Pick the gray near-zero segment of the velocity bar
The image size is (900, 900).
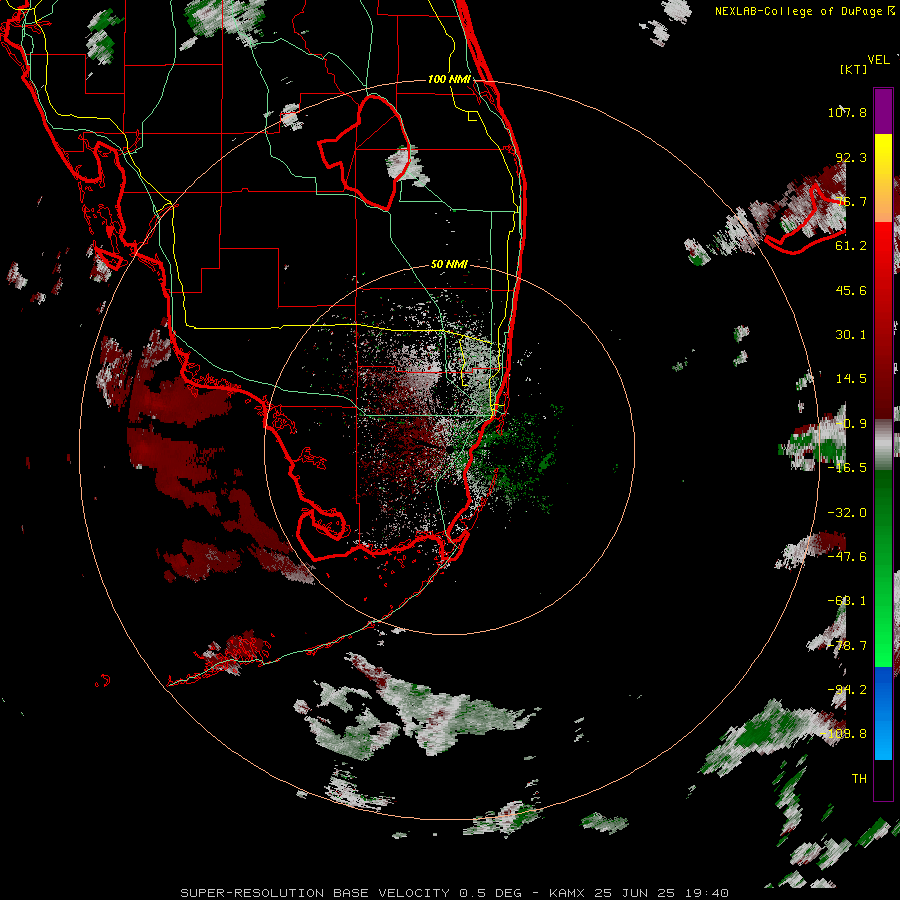pyautogui.click(x=883, y=445)
